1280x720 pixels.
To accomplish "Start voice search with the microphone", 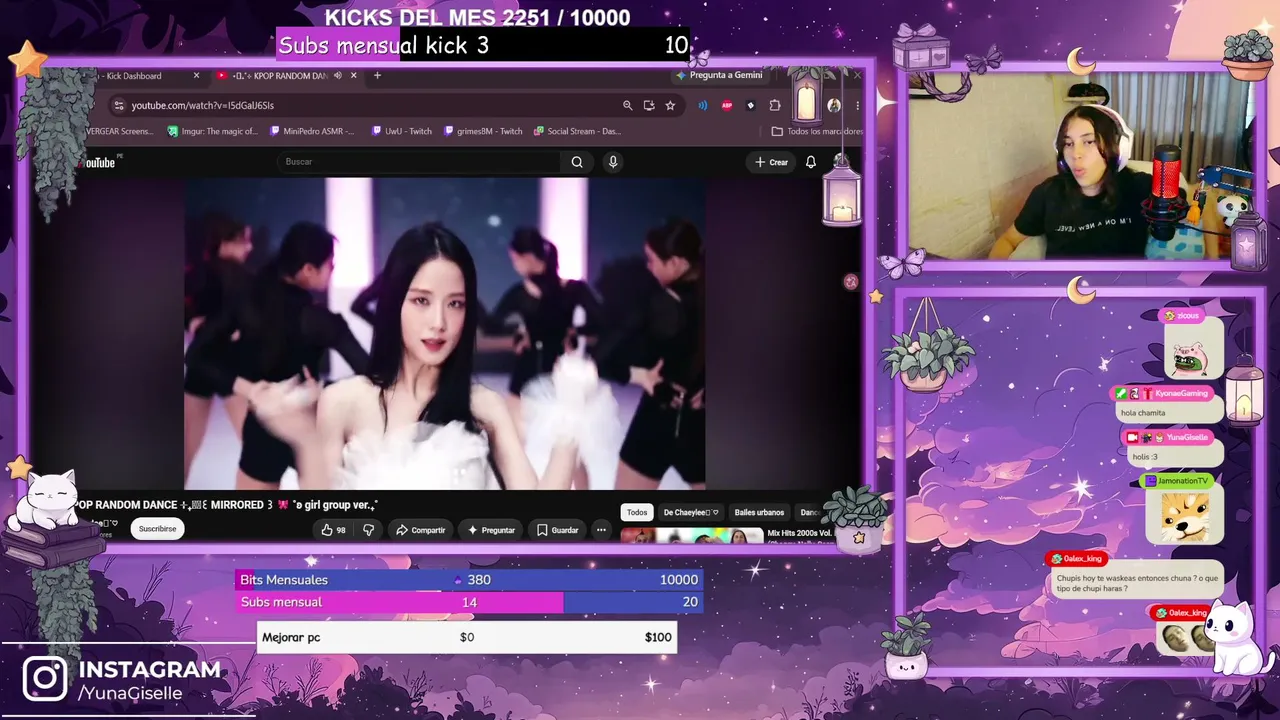I will click(613, 162).
